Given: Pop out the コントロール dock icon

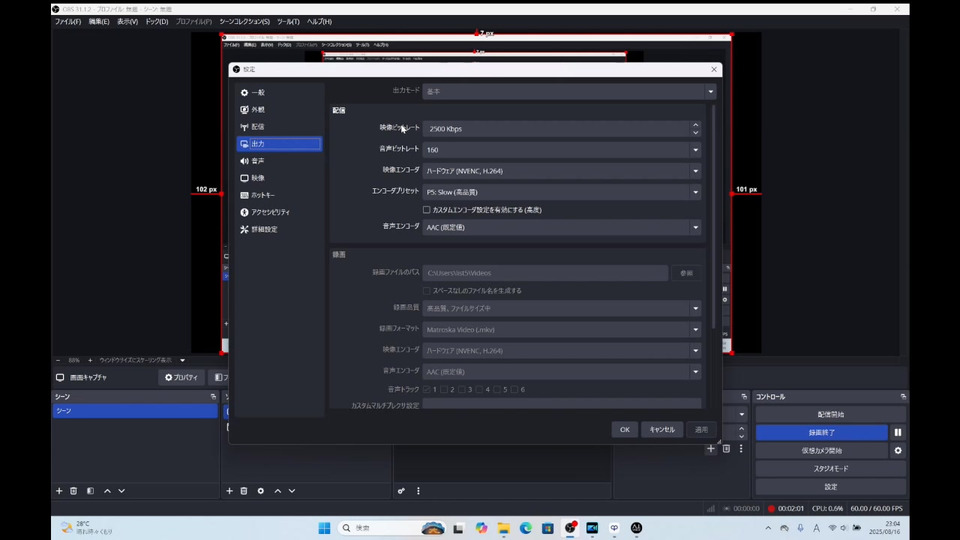Looking at the screenshot, I should coord(903,397).
